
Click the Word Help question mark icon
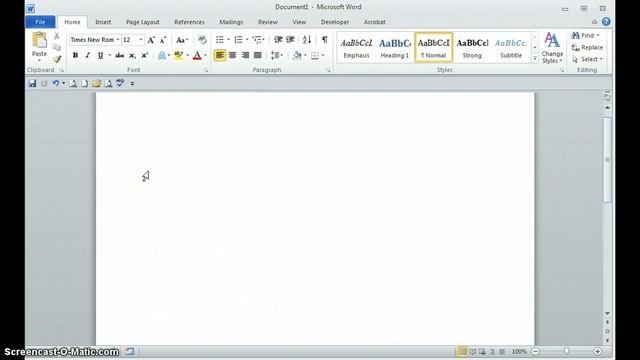[x=606, y=22]
